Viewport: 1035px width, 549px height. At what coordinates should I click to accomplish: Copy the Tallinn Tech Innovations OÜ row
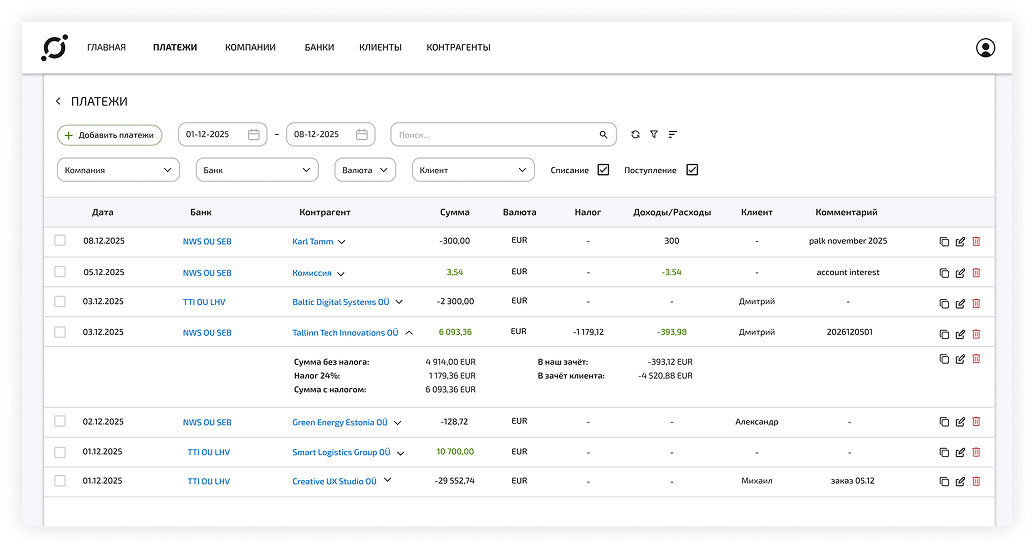point(944,334)
